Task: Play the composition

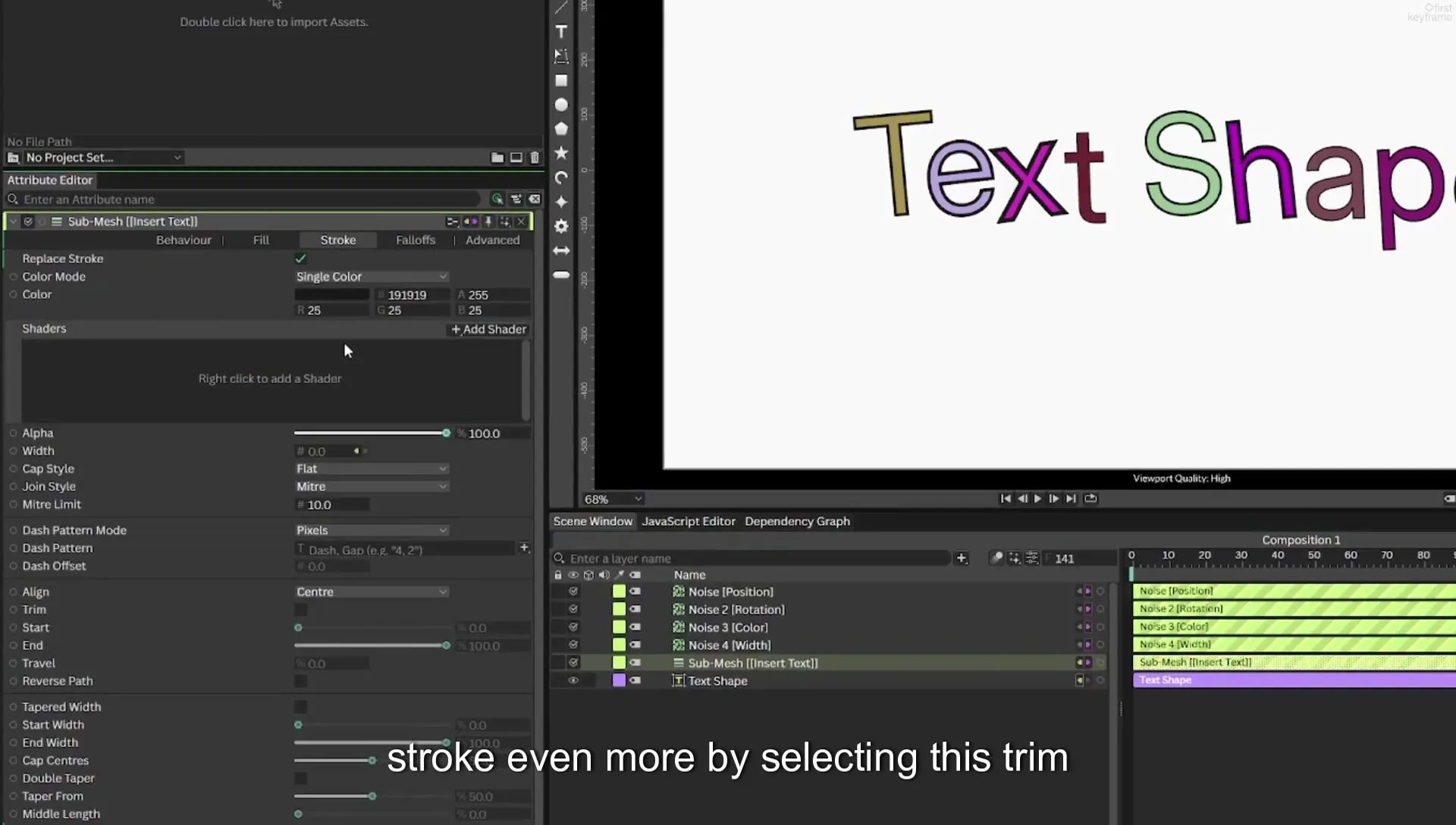Action: 1038,498
